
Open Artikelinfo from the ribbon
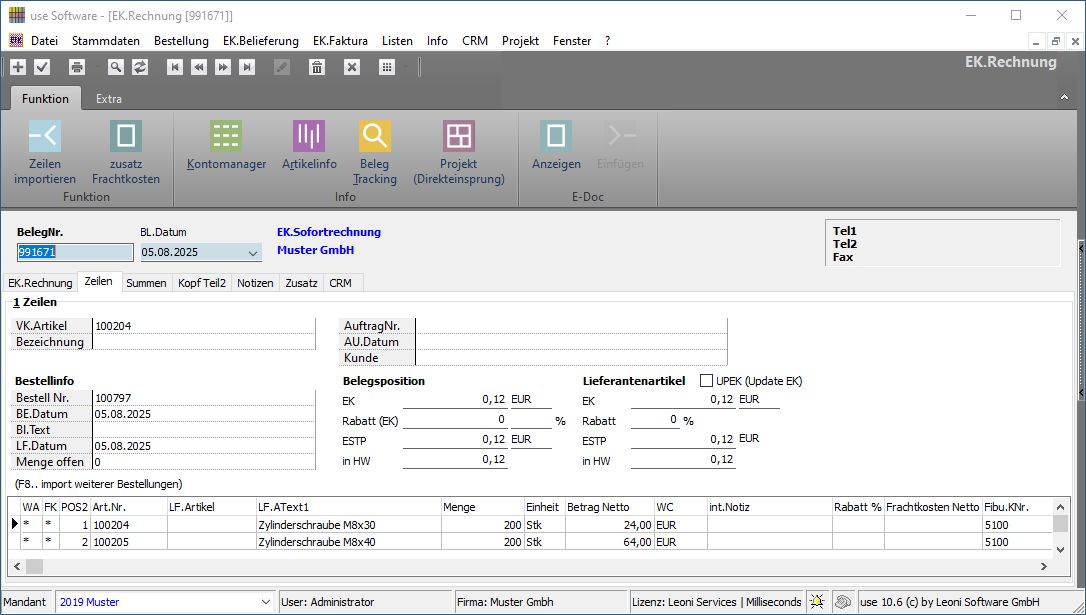pos(309,137)
